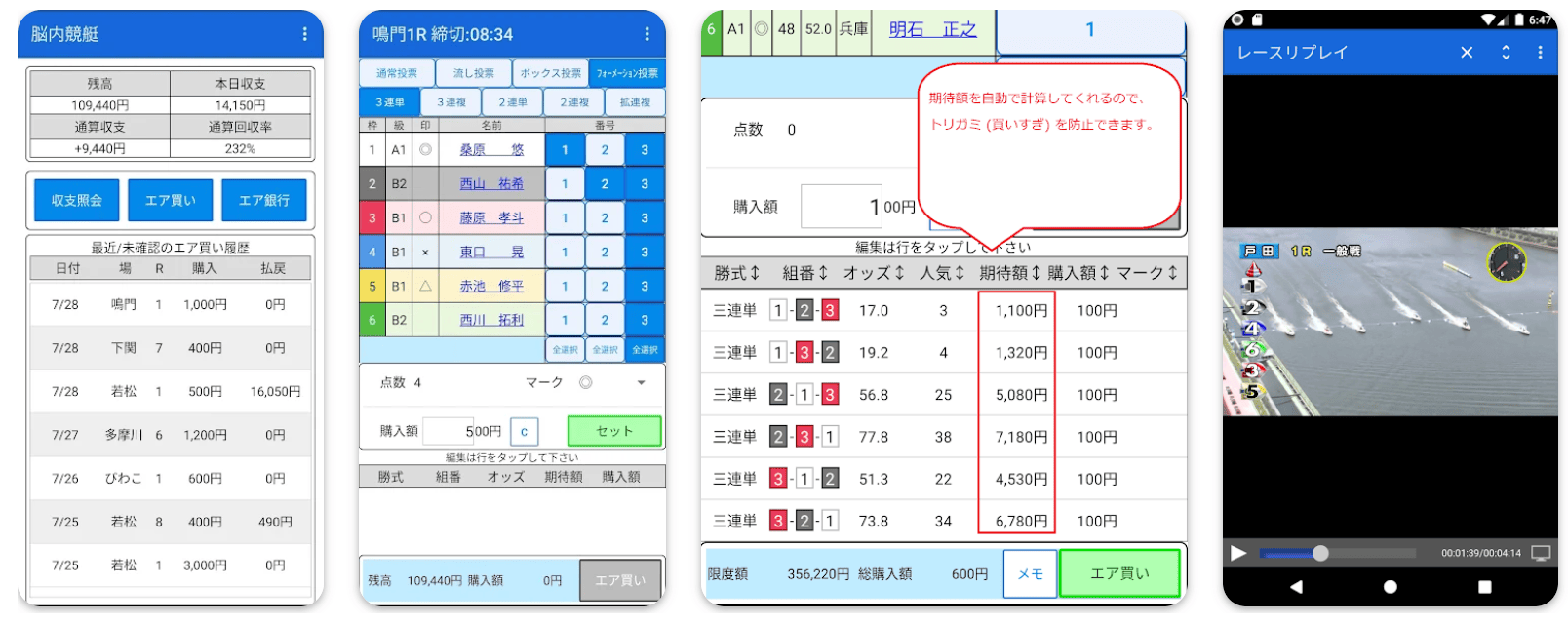Select フォーメーション投票 tab

click(627, 73)
